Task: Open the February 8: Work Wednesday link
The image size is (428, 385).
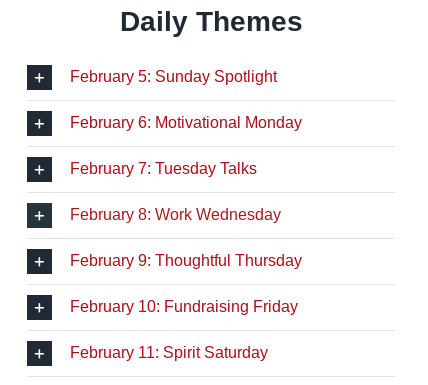Action: [x=175, y=215]
